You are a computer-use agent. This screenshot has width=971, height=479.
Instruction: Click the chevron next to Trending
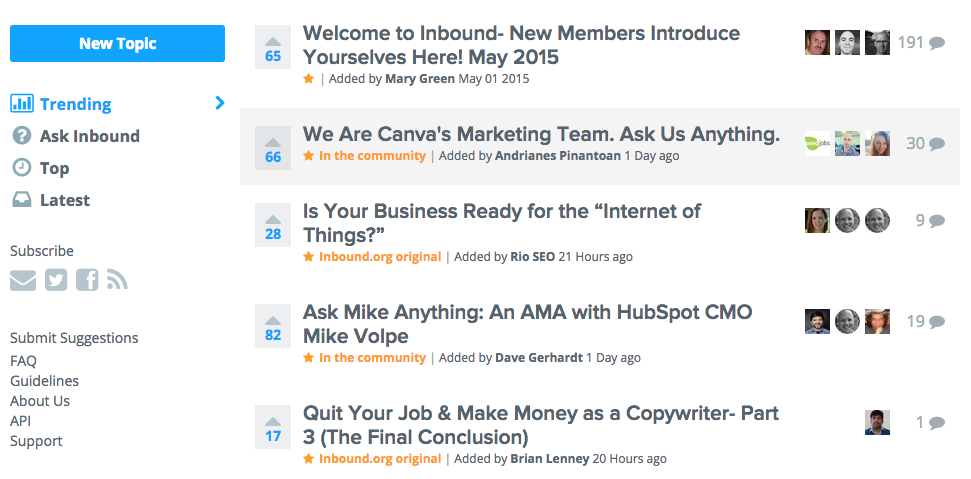tap(220, 103)
